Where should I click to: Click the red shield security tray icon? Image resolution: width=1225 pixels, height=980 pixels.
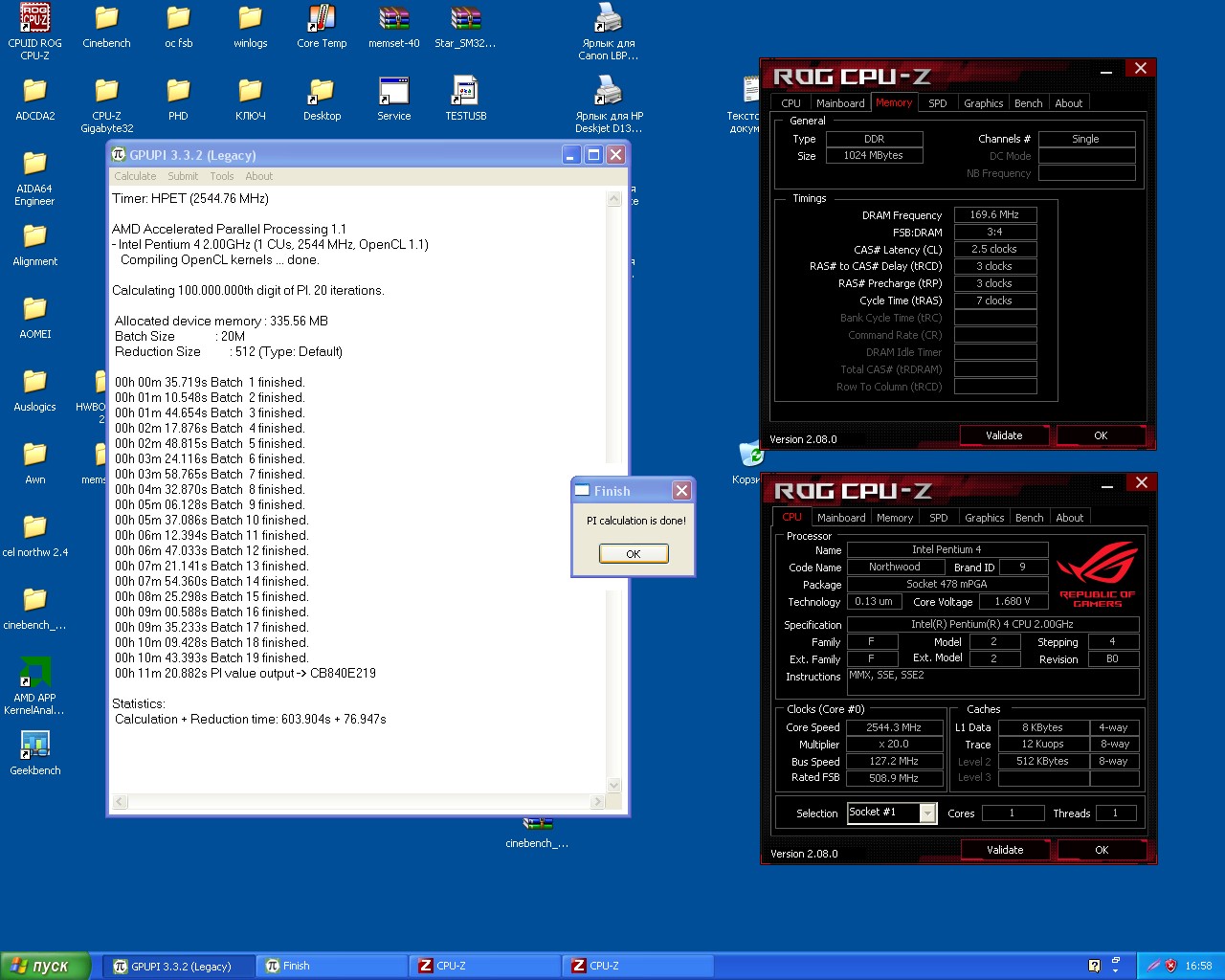point(1170,966)
